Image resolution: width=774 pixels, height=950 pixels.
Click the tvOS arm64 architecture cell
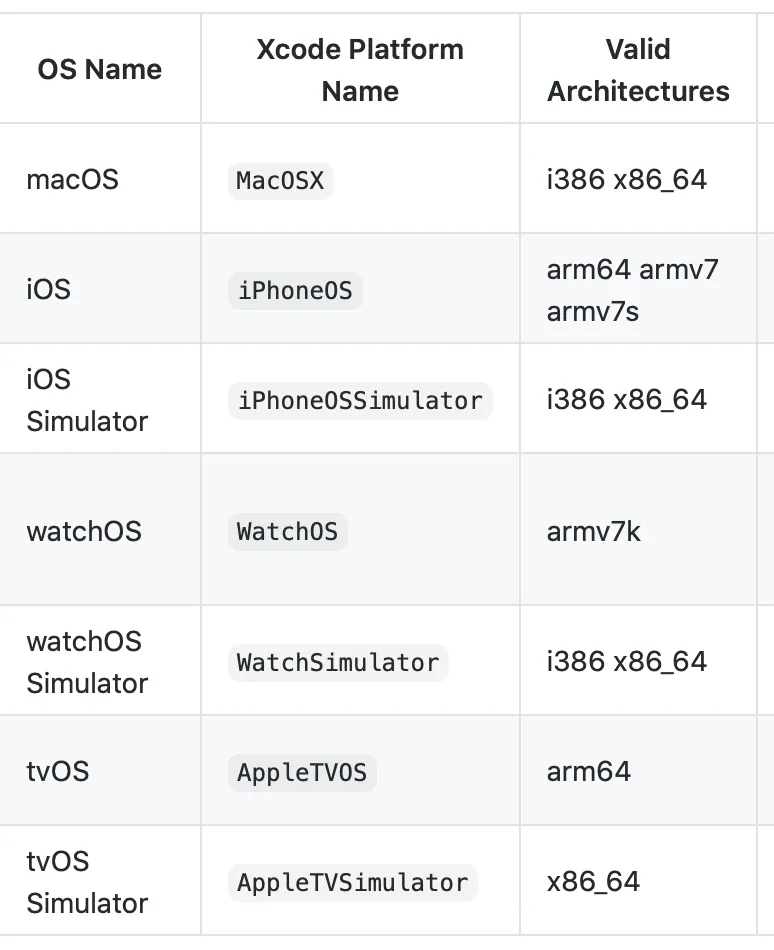point(589,772)
